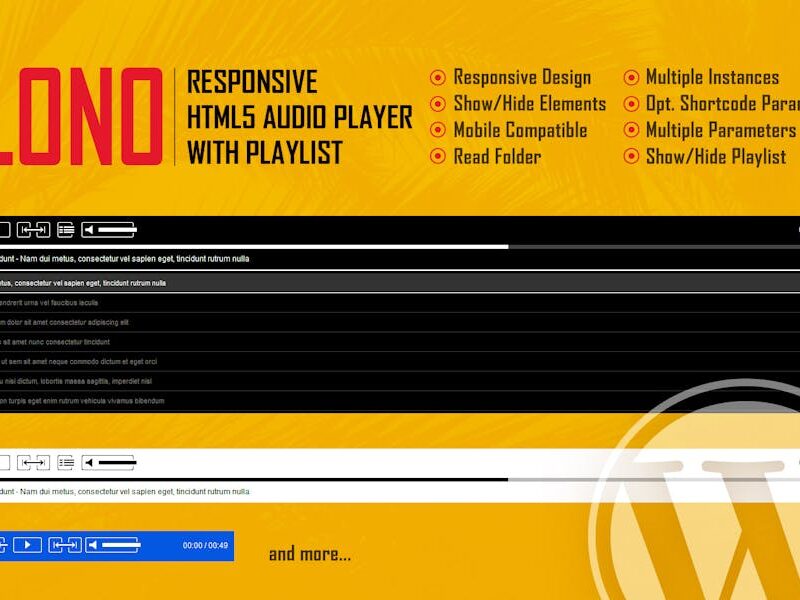Seek on the black player's progress bar
Screen dimensions: 800x600
400,247
